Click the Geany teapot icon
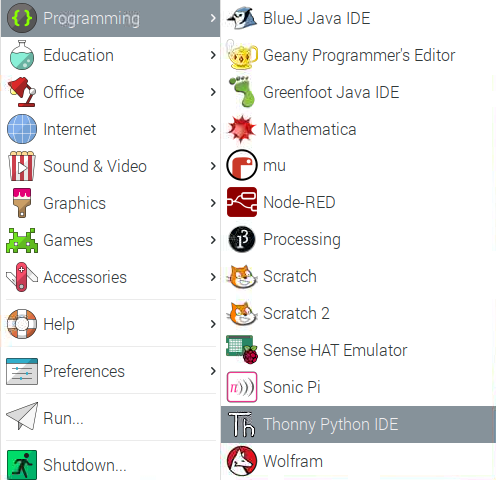This screenshot has width=496, height=480. [x=242, y=55]
